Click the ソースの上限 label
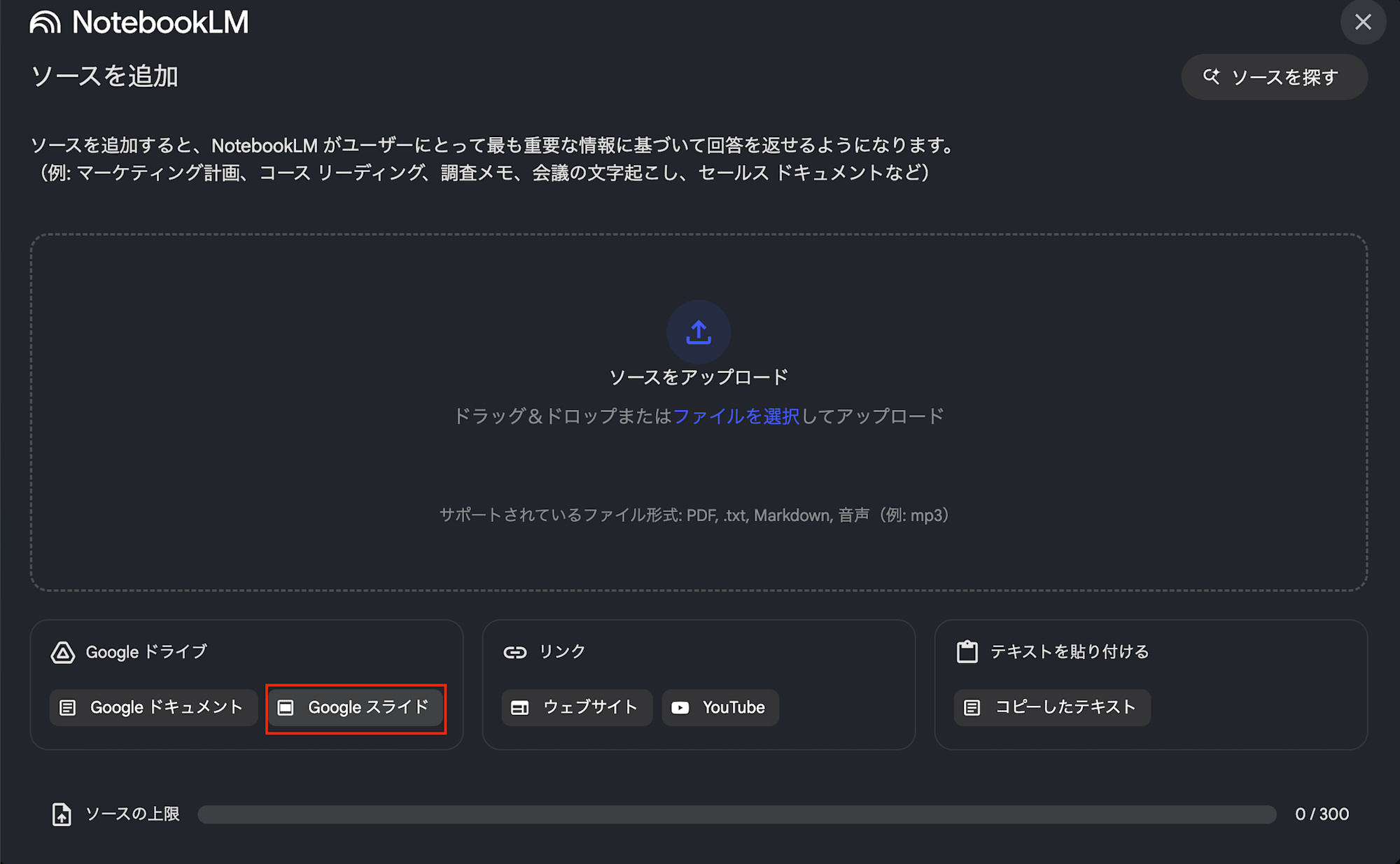This screenshot has width=1400, height=864. coord(132,814)
